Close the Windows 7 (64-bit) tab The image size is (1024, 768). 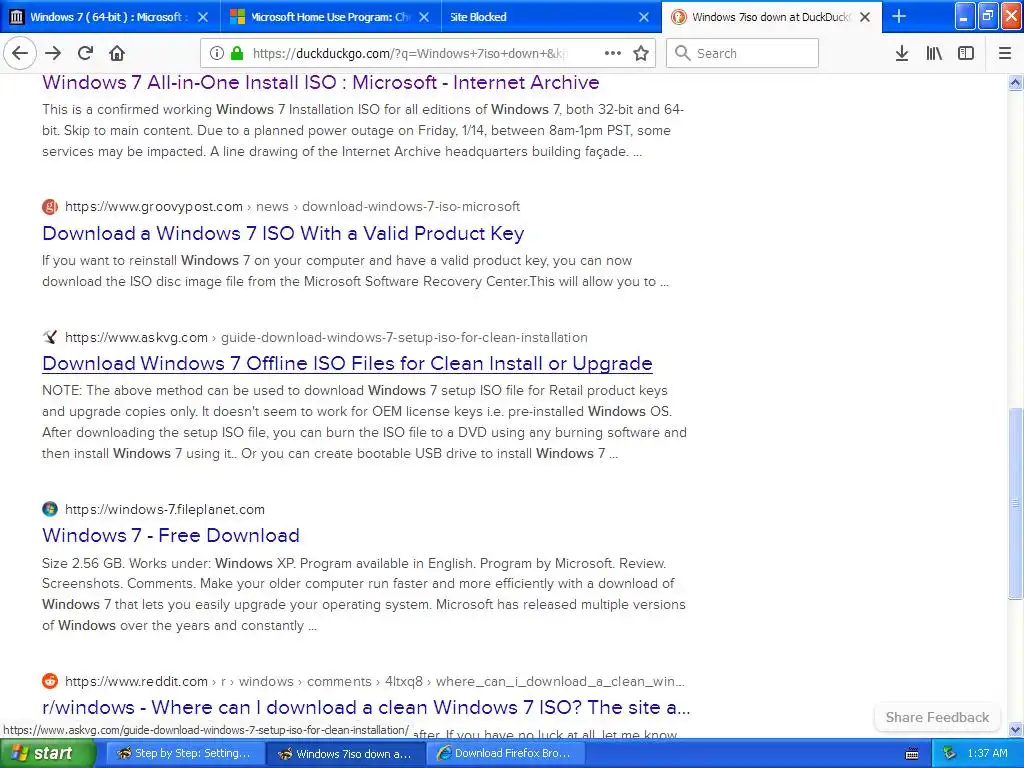point(203,17)
